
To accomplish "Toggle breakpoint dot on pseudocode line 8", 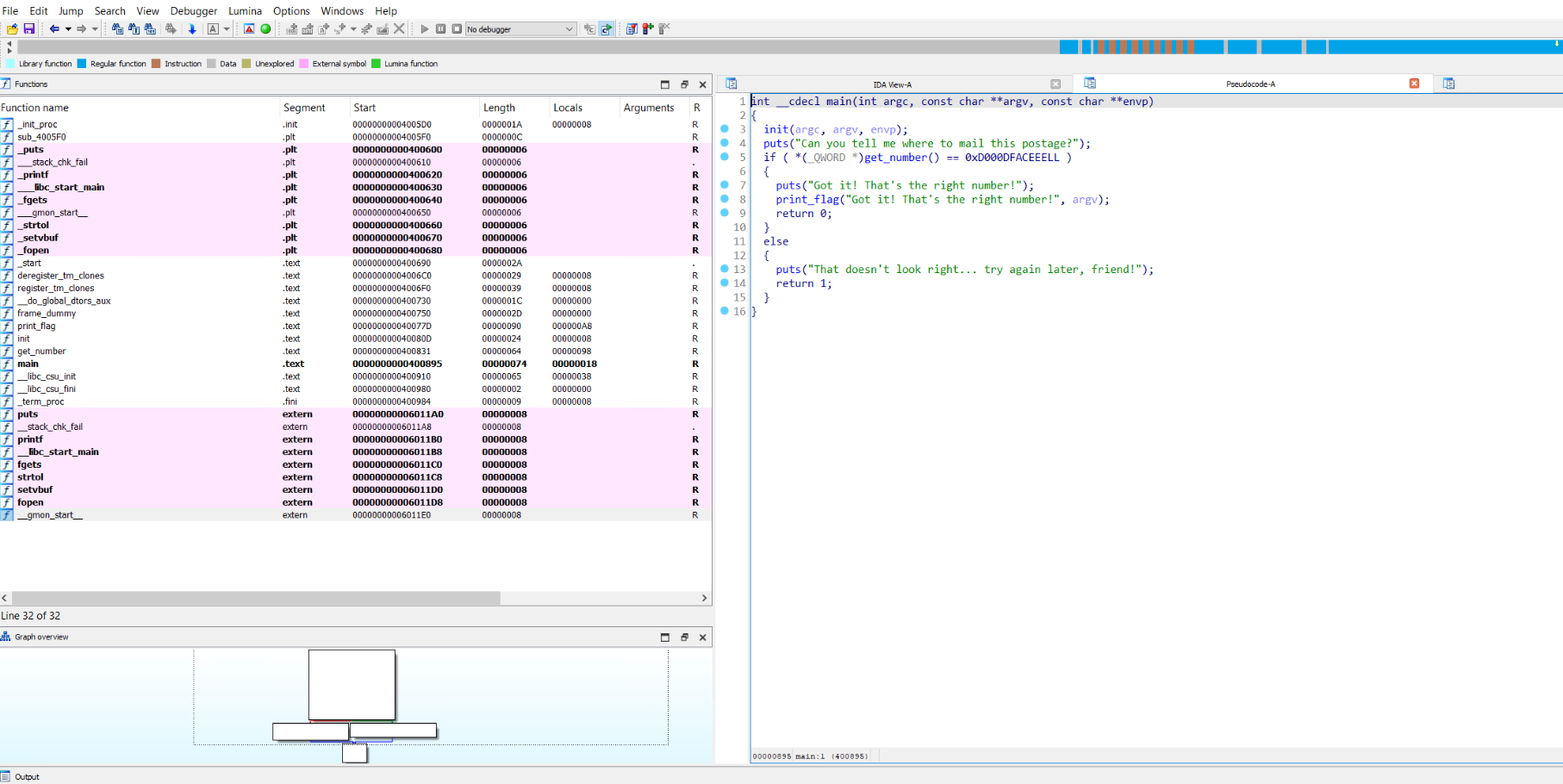I will [x=725, y=199].
